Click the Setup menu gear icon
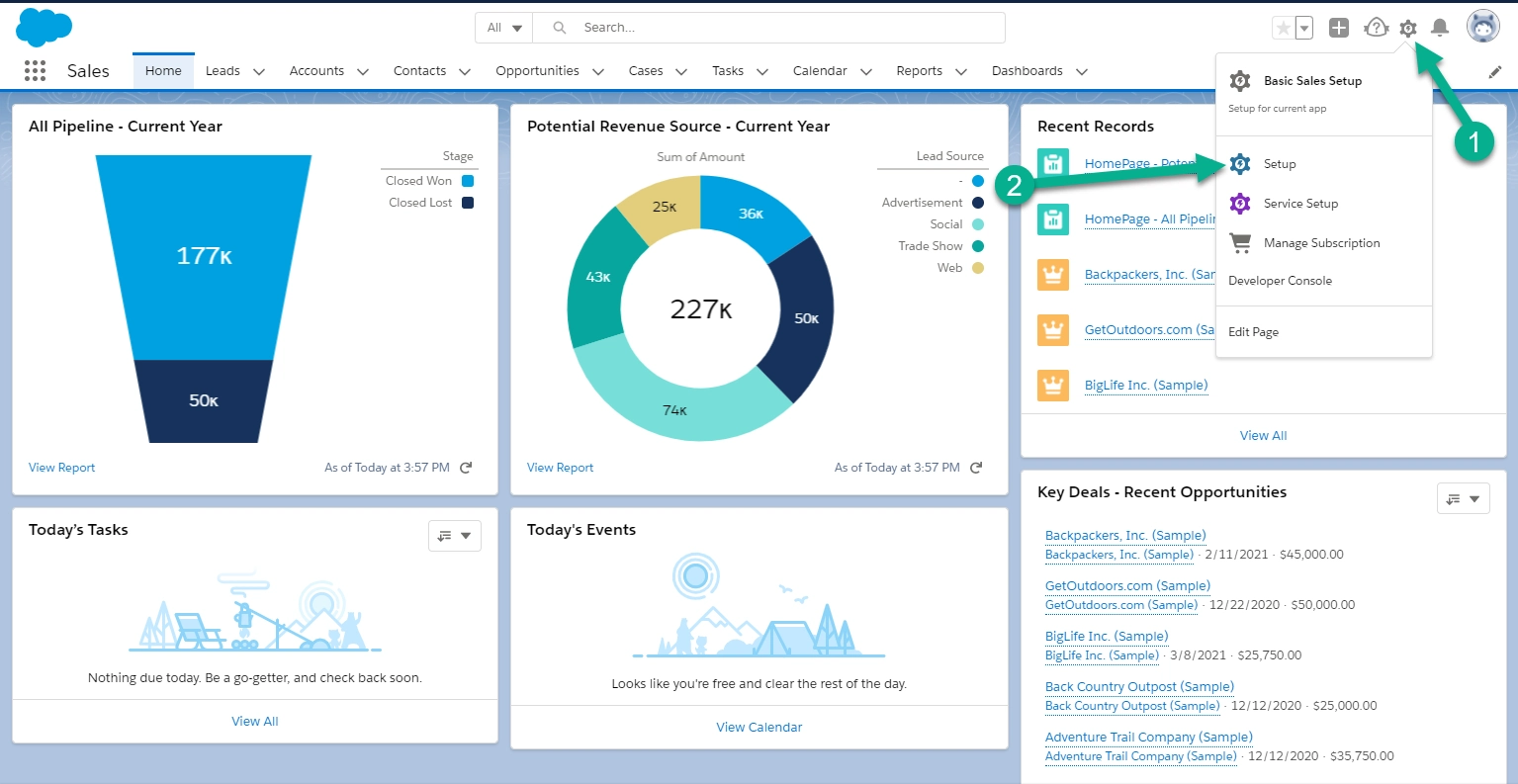 pyautogui.click(x=1240, y=164)
